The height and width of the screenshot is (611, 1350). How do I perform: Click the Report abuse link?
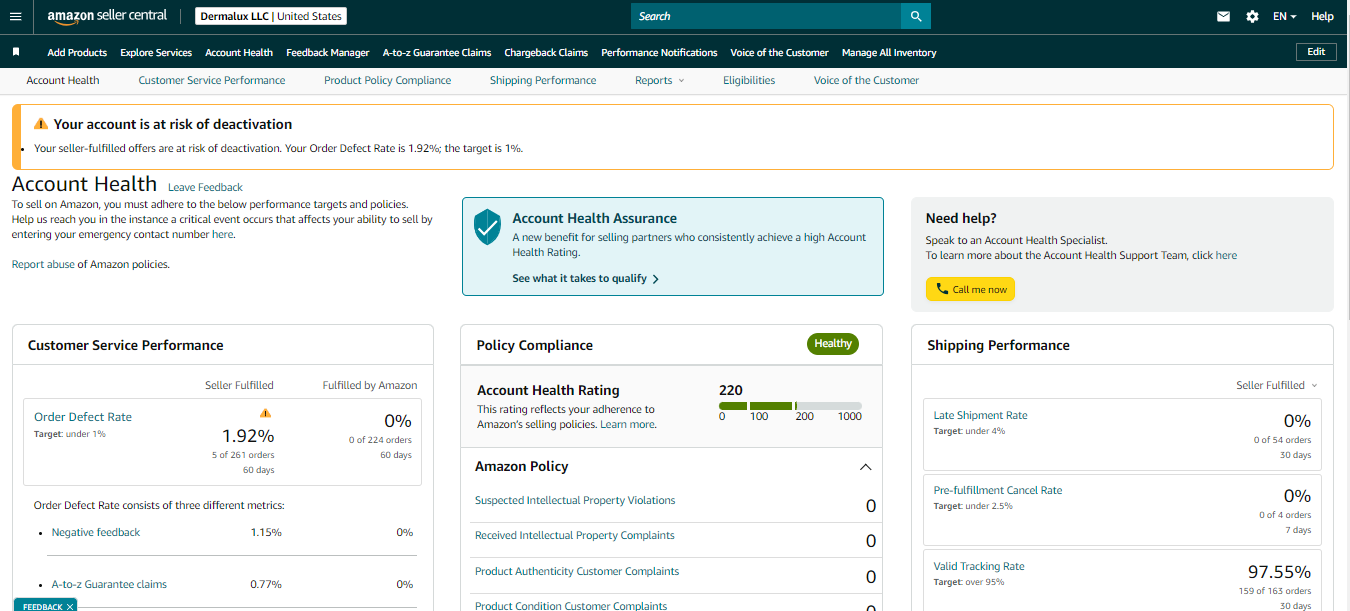[x=43, y=264]
